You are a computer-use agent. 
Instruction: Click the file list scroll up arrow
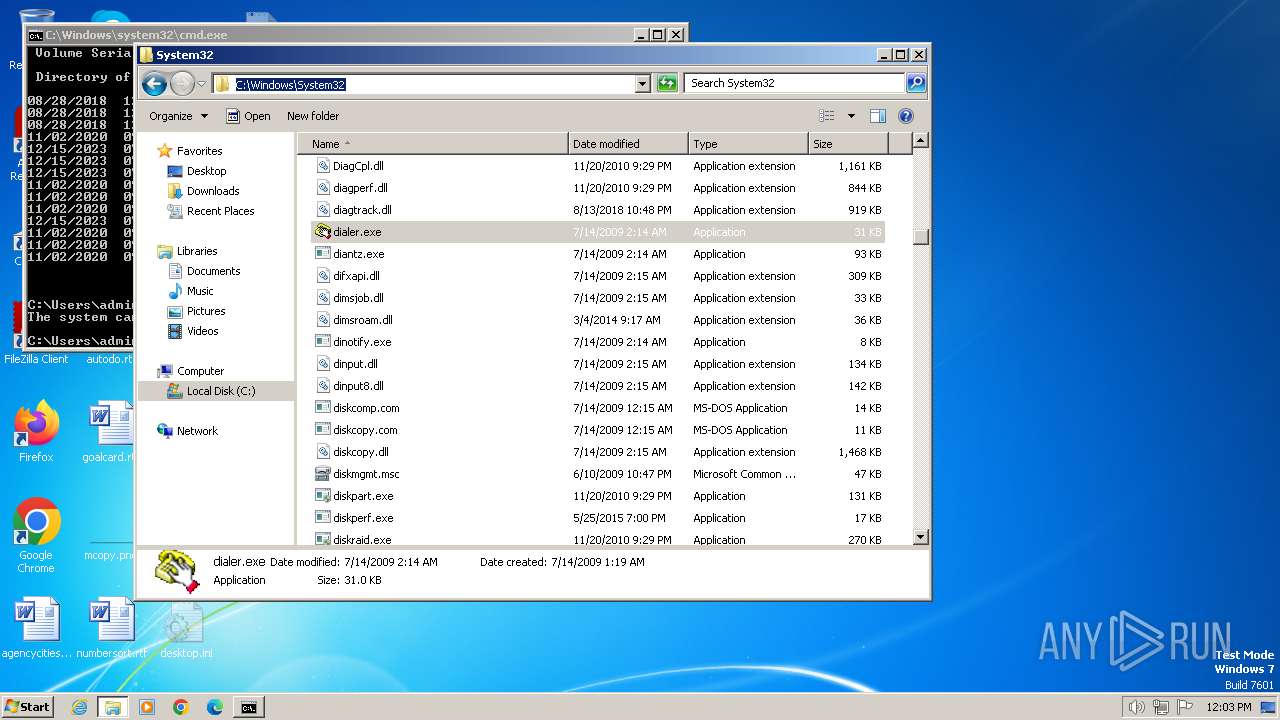[921, 141]
